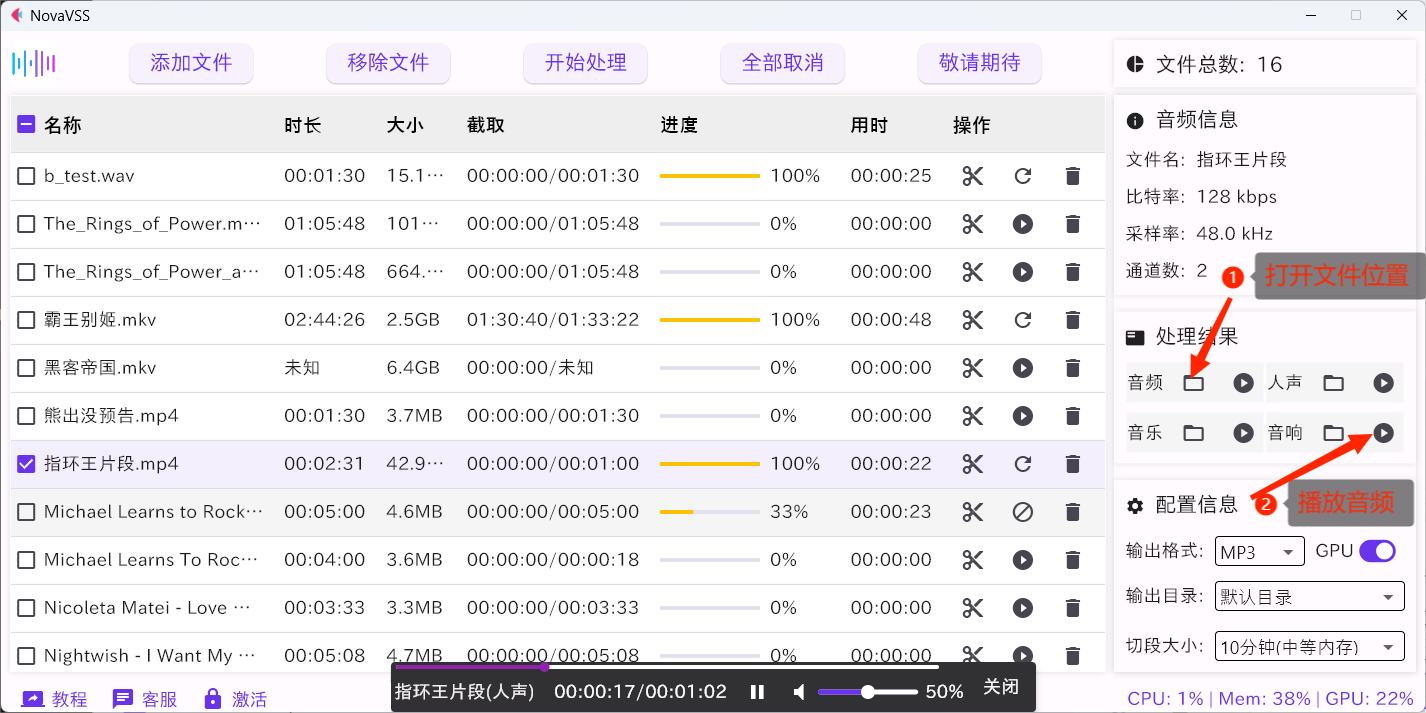
Task: Cancel processing Michael Learns to Rock via stop icon
Action: [x=1022, y=511]
